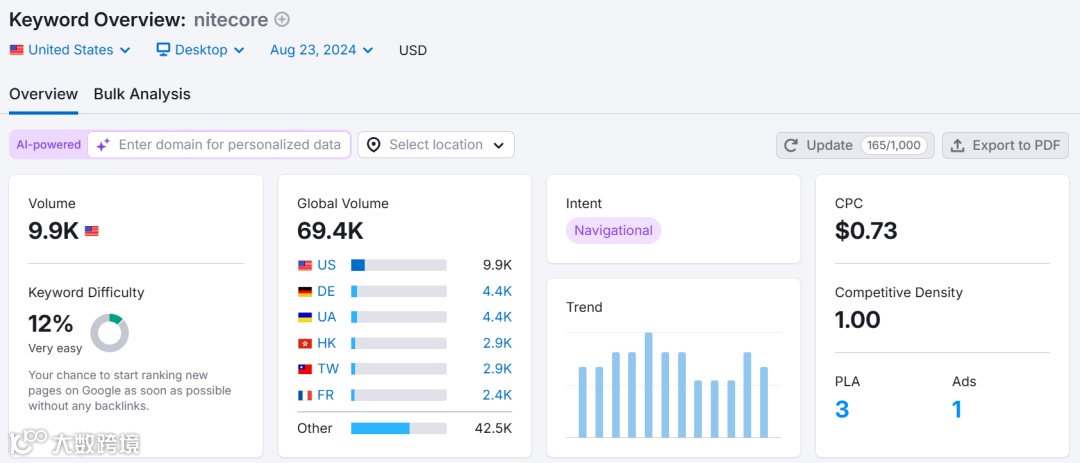Switch to the Bulk Analysis tab
Viewport: 1080px width, 463px height.
coord(142,94)
